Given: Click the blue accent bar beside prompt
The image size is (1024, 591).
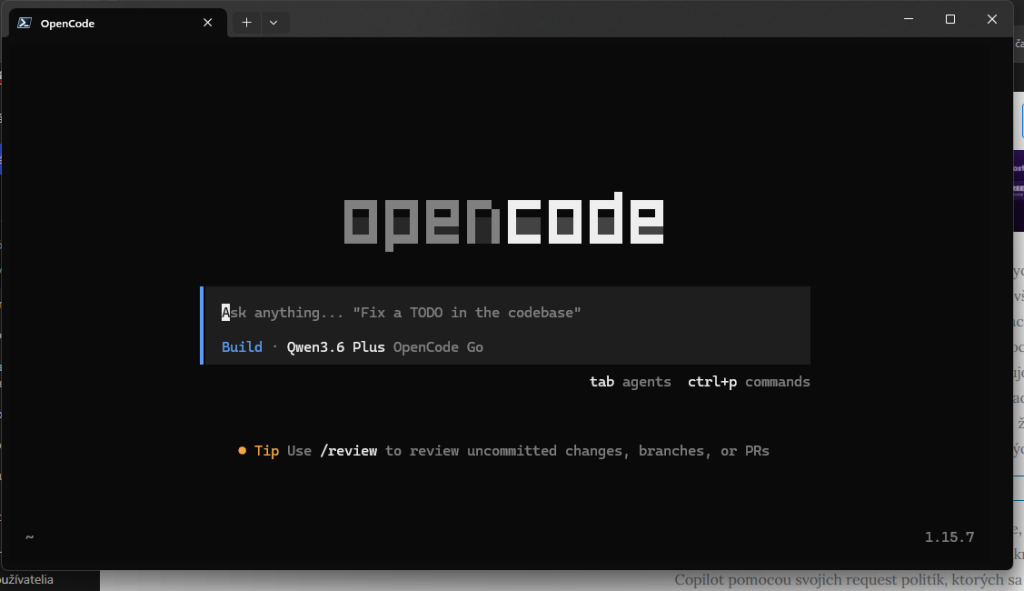Looking at the screenshot, I should (x=202, y=325).
